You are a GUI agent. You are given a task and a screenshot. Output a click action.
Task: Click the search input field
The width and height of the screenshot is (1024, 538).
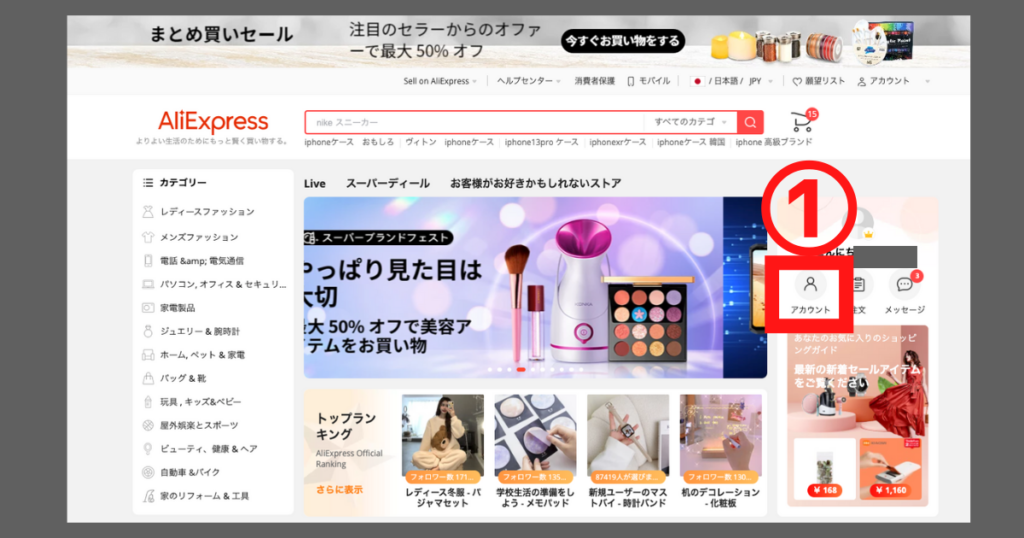(475, 122)
